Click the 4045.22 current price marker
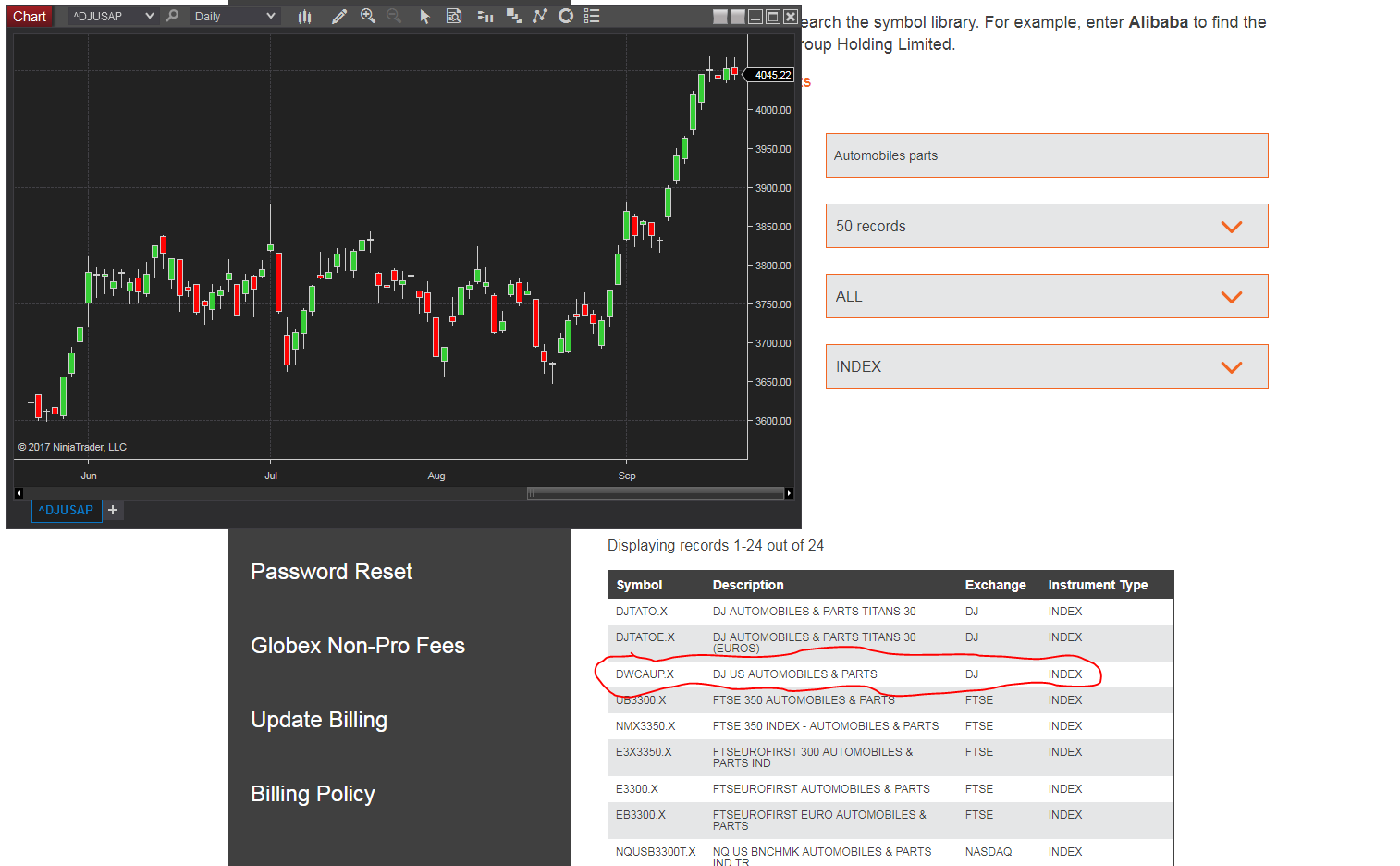1400x866 pixels. [769, 75]
